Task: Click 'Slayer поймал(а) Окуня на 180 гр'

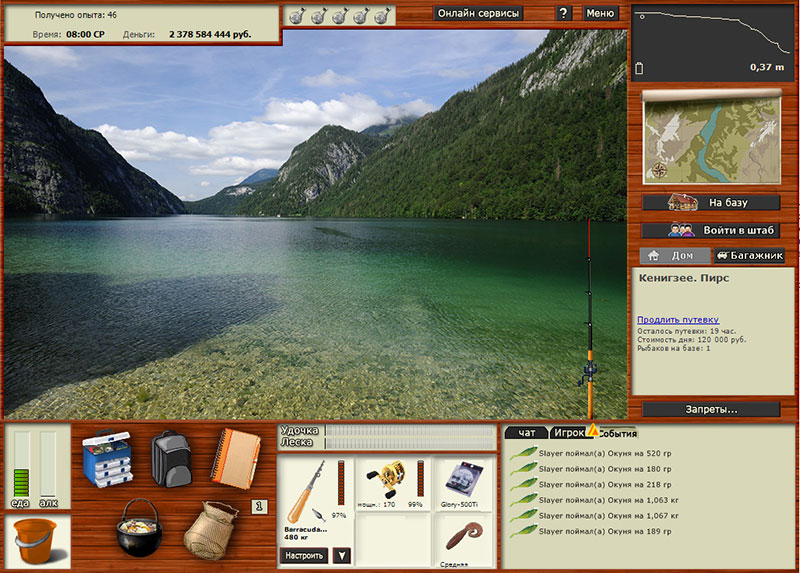Action: pos(605,468)
